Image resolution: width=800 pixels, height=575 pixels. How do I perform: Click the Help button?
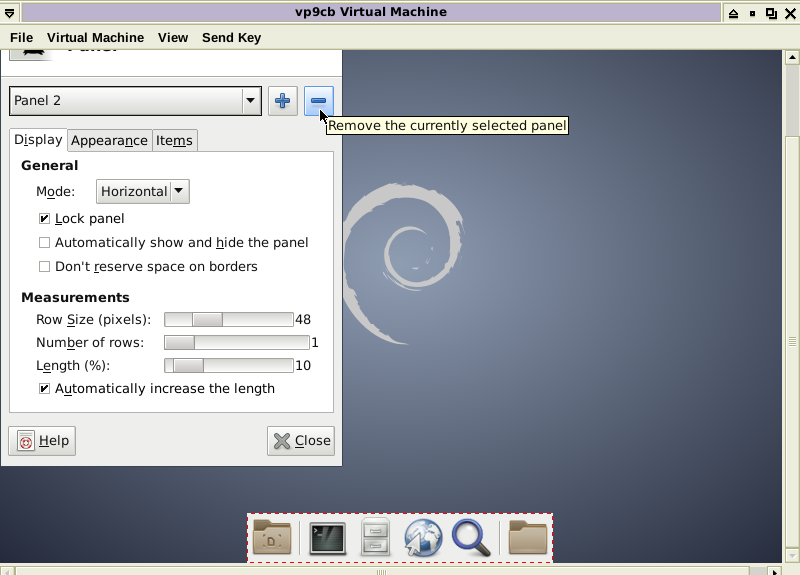point(42,441)
